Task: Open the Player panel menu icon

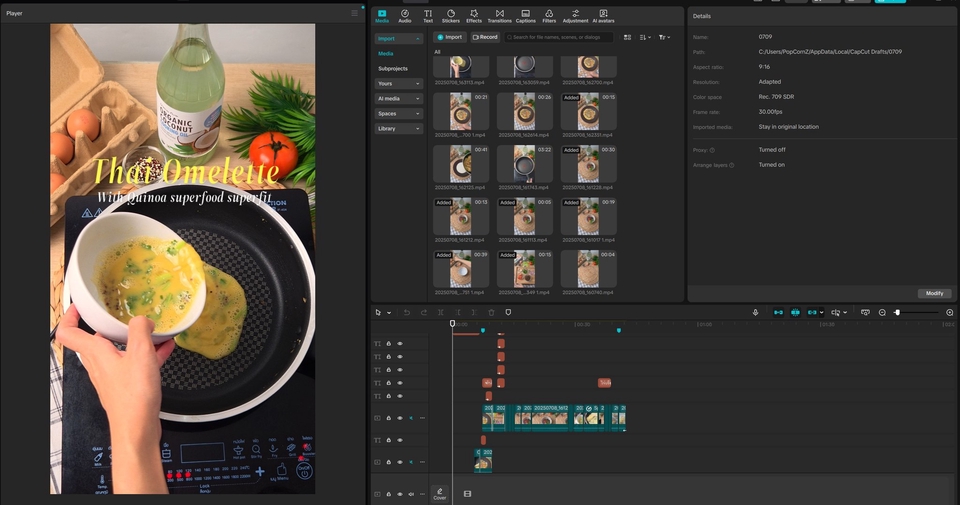Action: click(x=354, y=13)
